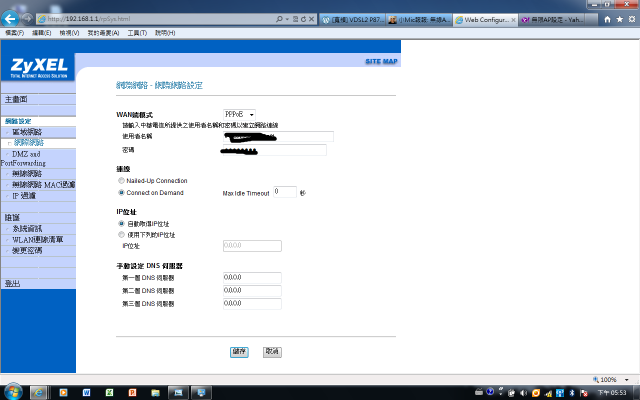Open the browser Tools gear icon
Viewport: 640px width, 400px height.
(632, 19)
